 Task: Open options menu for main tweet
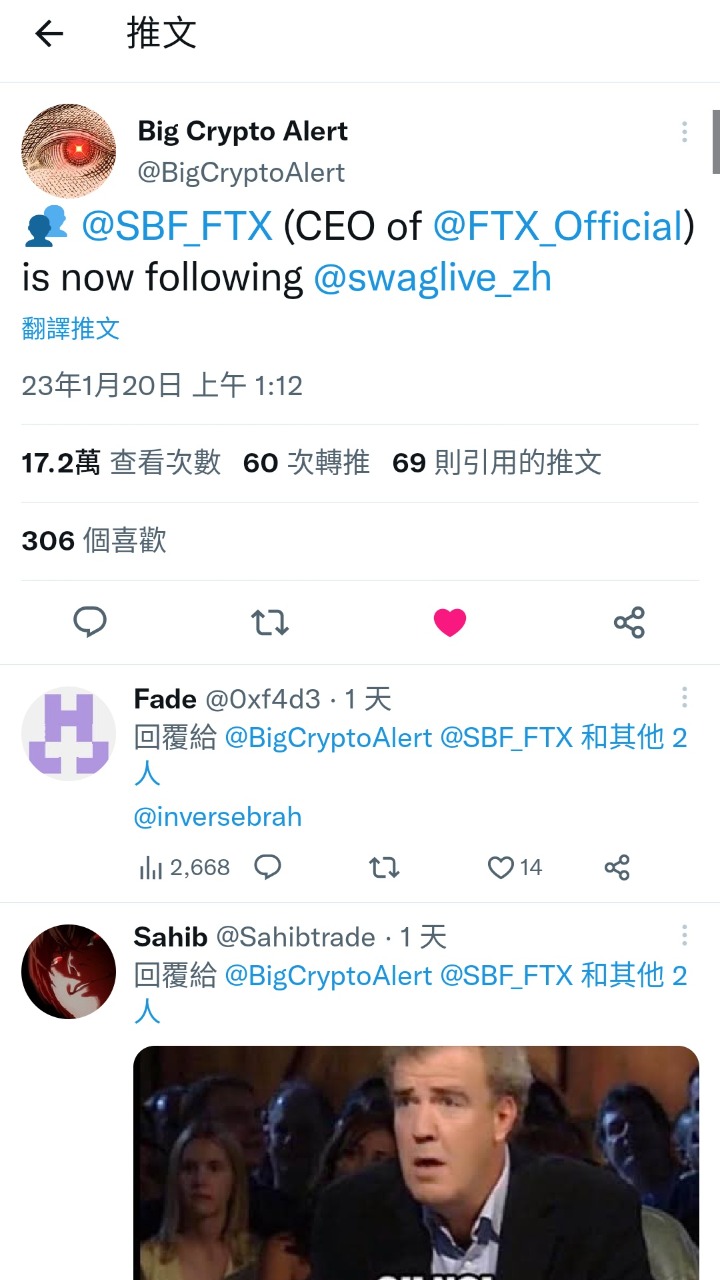click(684, 132)
